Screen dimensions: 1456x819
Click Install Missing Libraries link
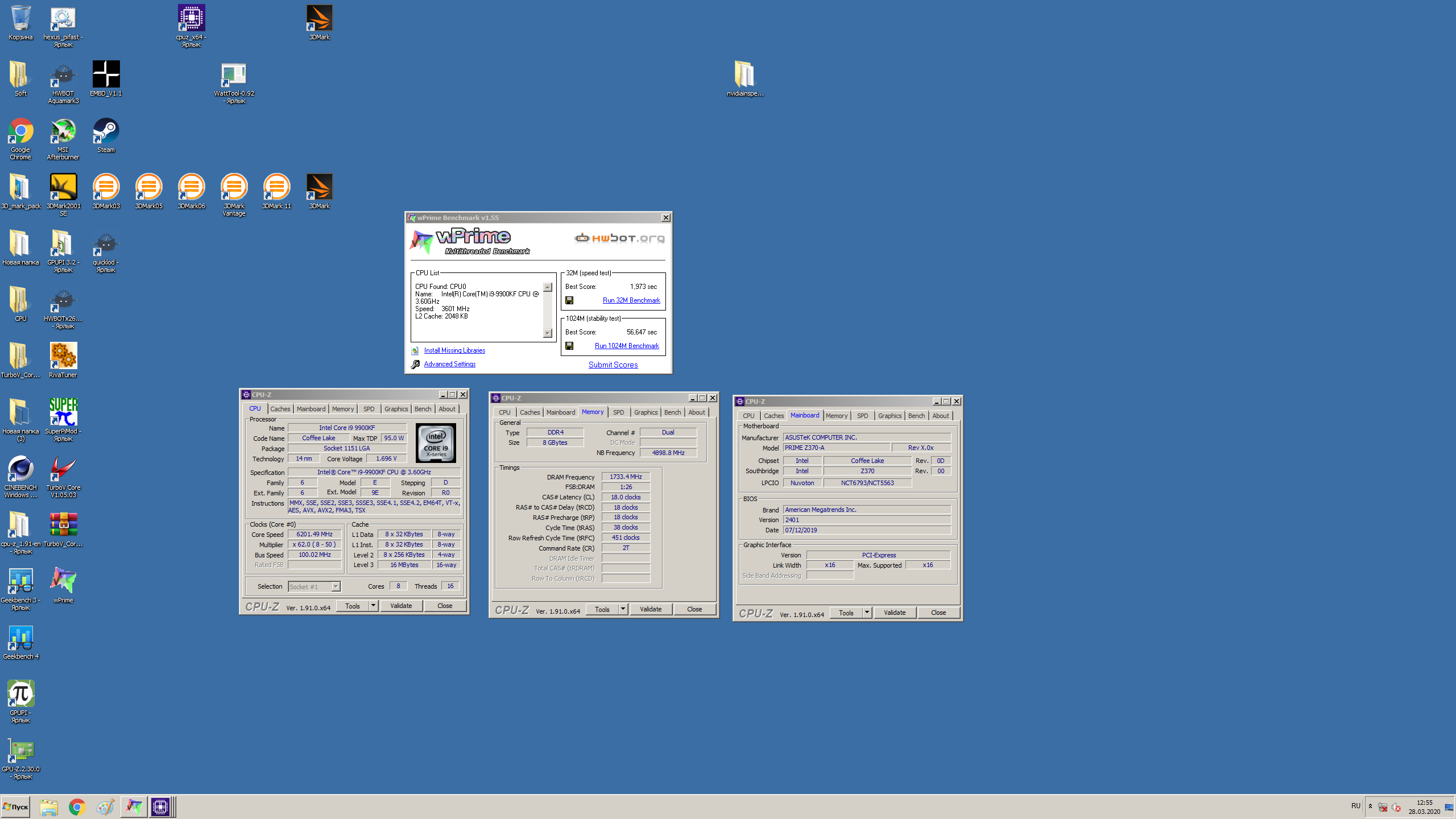click(x=454, y=350)
